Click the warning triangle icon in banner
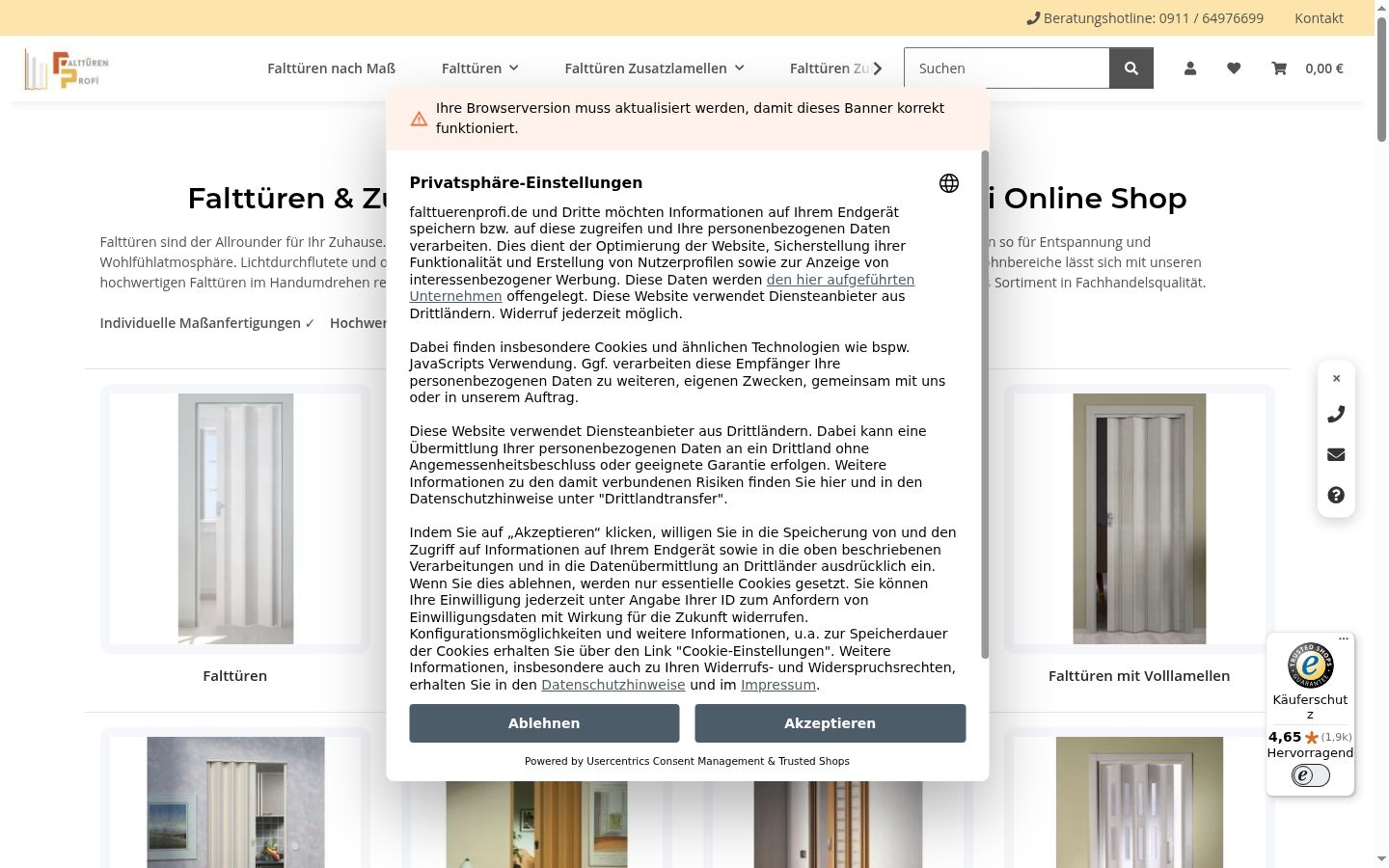1389x868 pixels. point(419,119)
